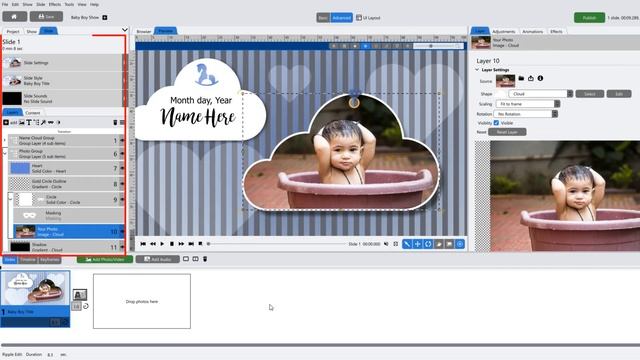Click the delete layer trash icon
Screen dimensions: 640x360
(x=115, y=122)
